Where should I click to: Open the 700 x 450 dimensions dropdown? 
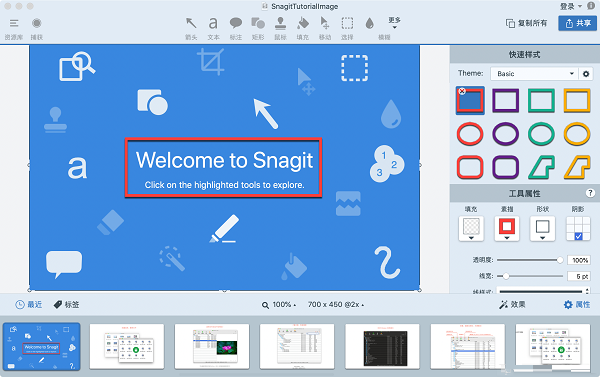(x=336, y=305)
